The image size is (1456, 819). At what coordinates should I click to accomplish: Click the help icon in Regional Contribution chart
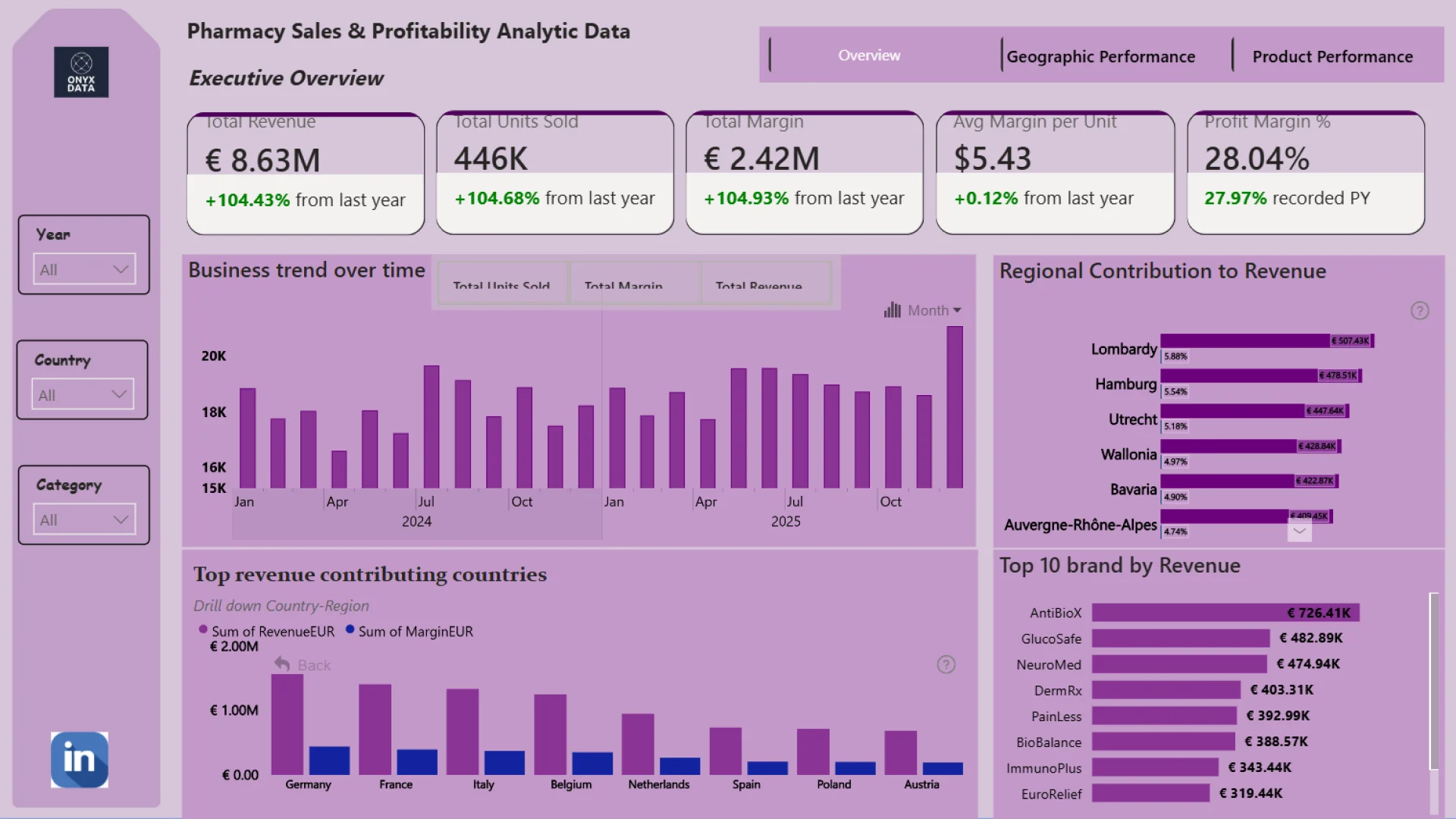click(x=1420, y=311)
